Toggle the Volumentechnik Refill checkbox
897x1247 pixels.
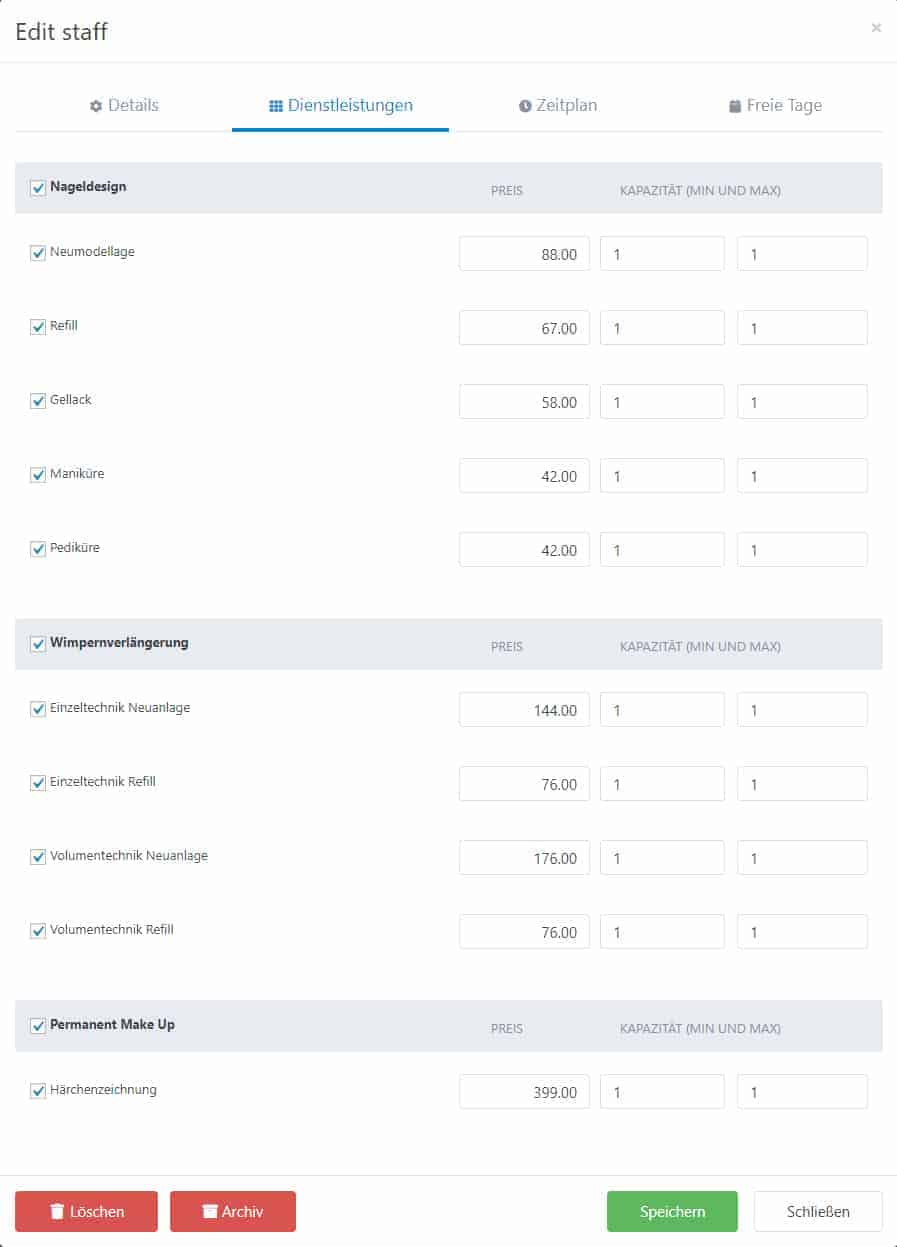click(38, 931)
